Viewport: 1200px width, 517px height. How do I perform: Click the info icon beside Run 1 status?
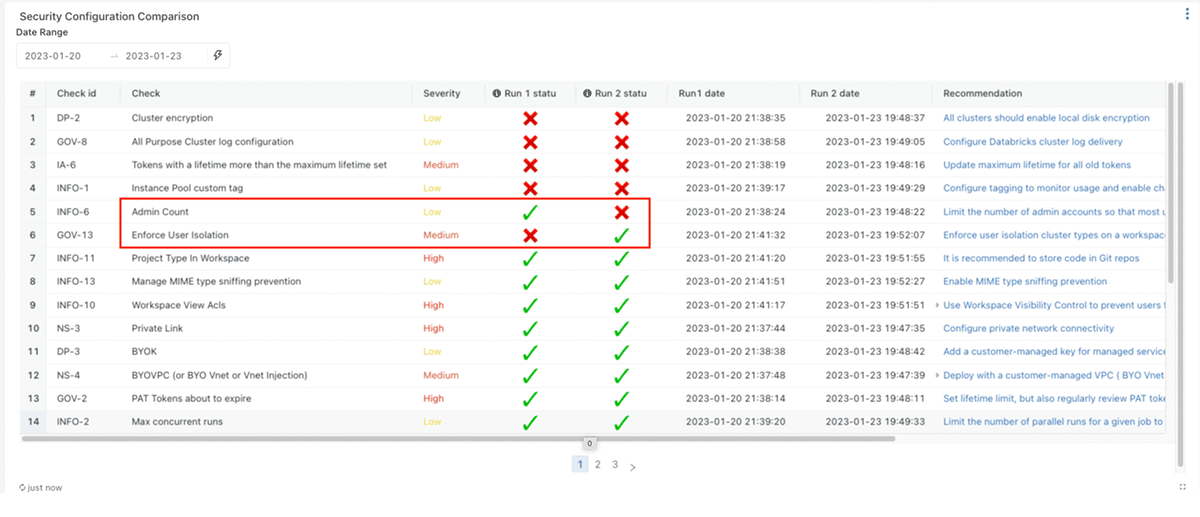click(x=496, y=94)
